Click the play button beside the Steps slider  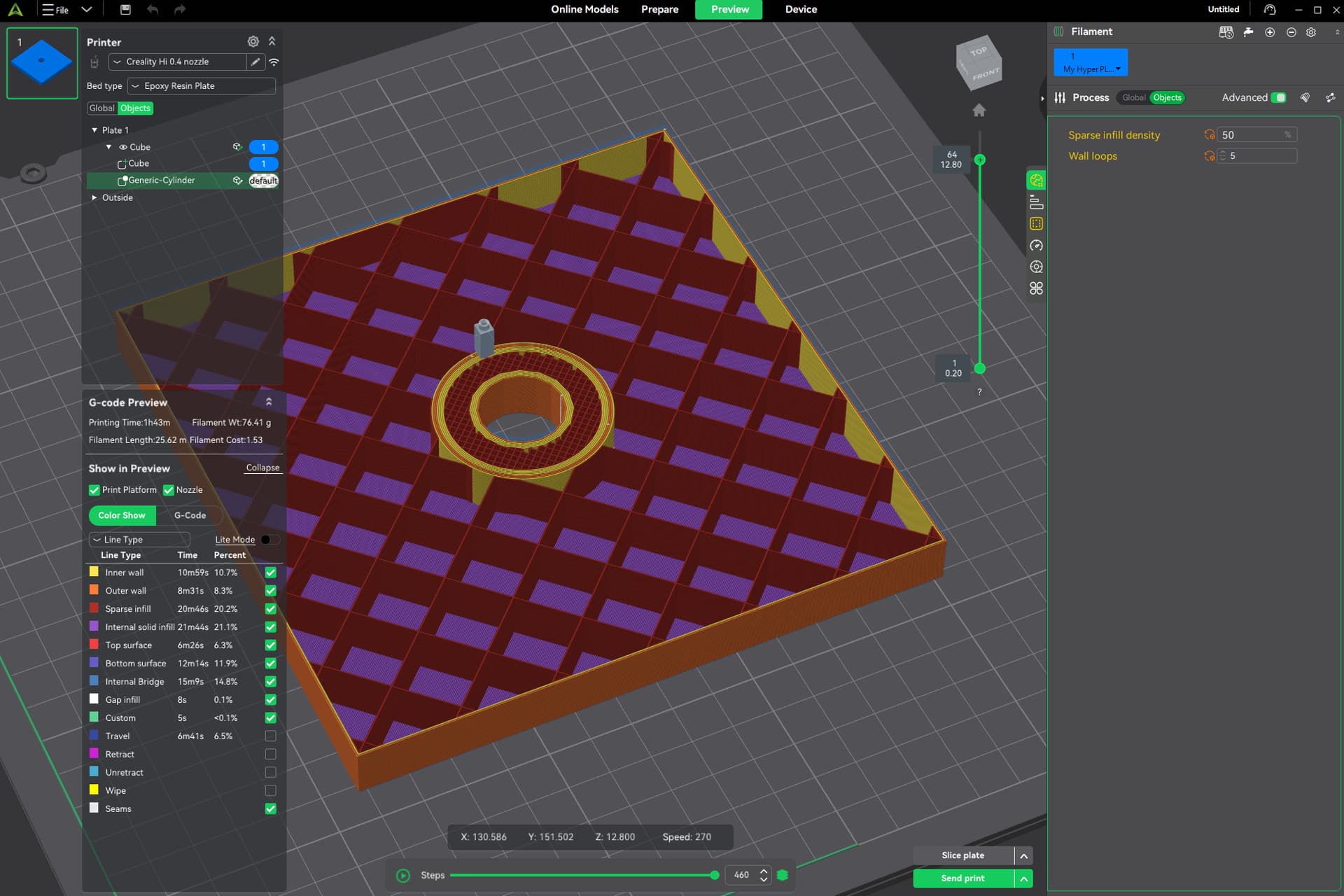point(403,876)
